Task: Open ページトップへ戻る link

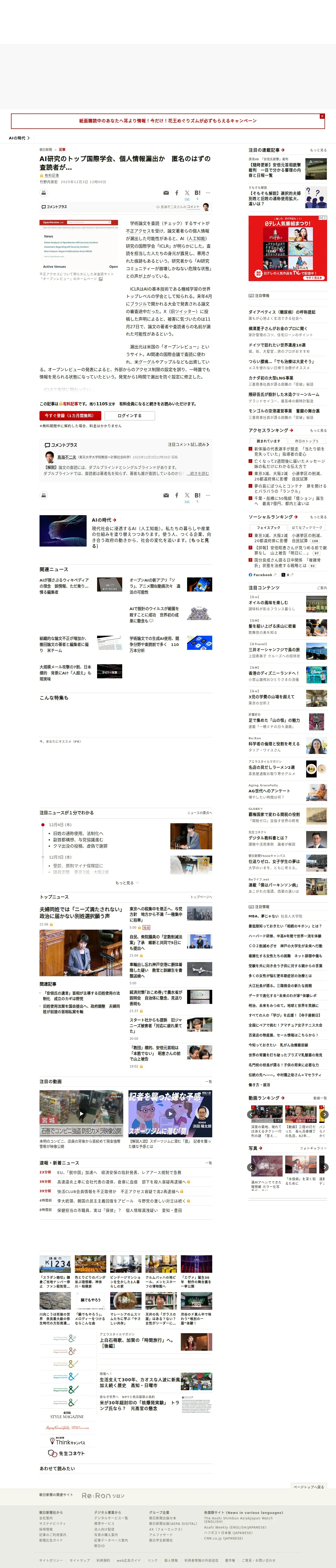Action: tap(309, 1486)
